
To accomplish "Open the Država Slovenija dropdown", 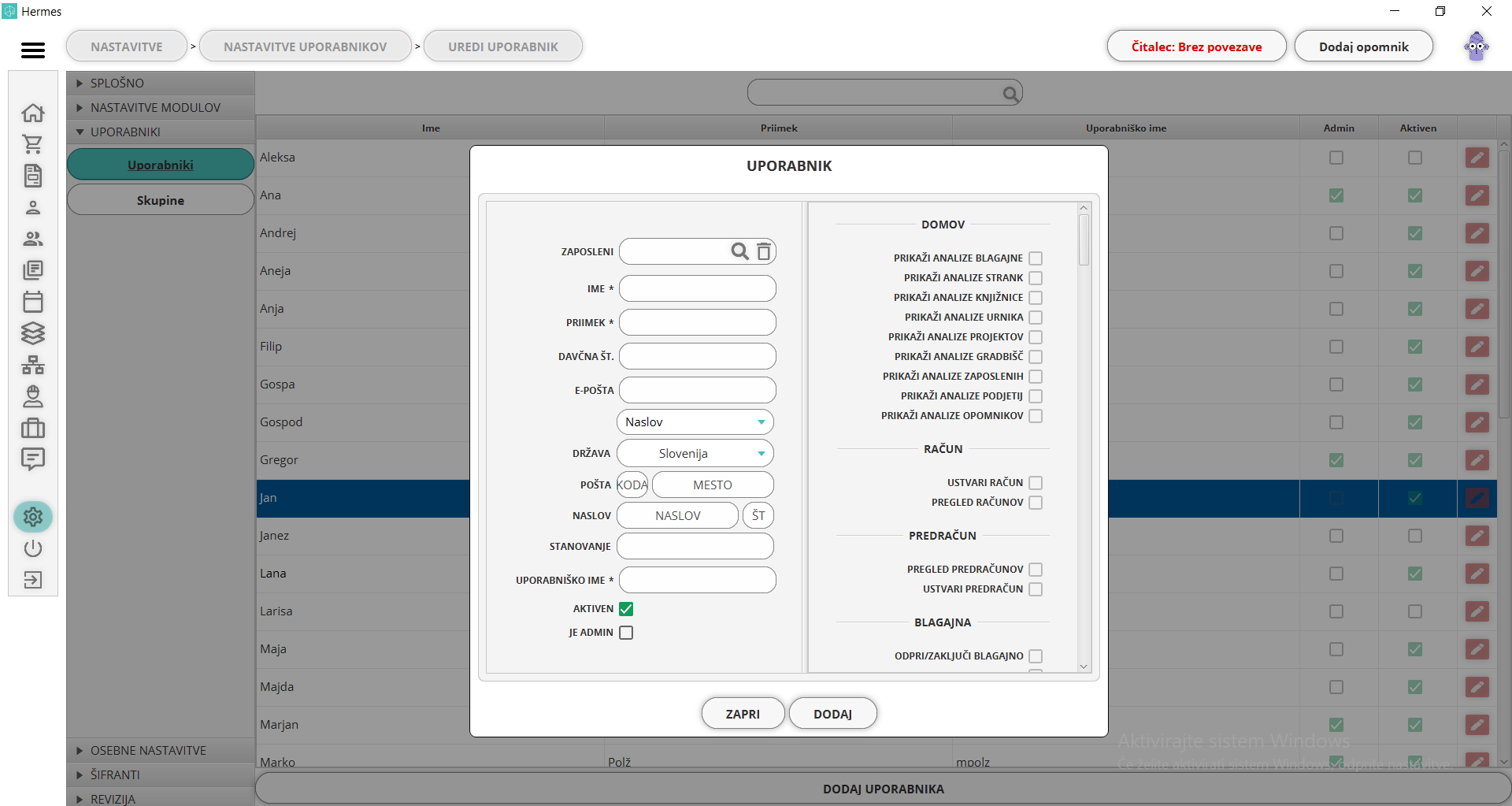I will point(695,454).
